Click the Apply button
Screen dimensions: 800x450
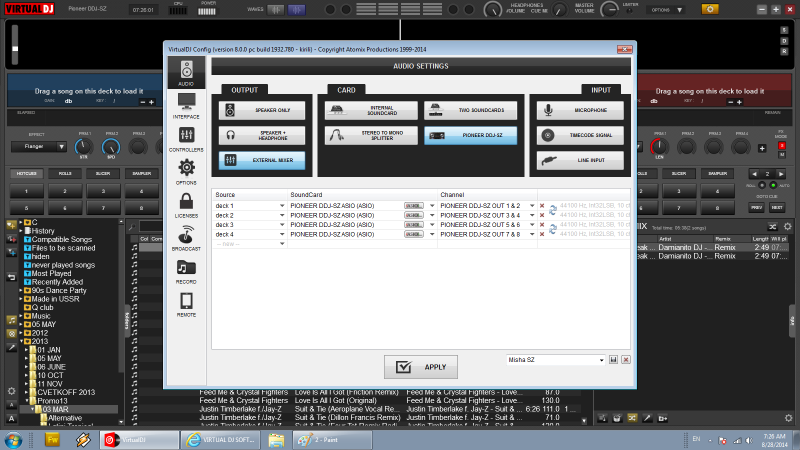[x=421, y=366]
